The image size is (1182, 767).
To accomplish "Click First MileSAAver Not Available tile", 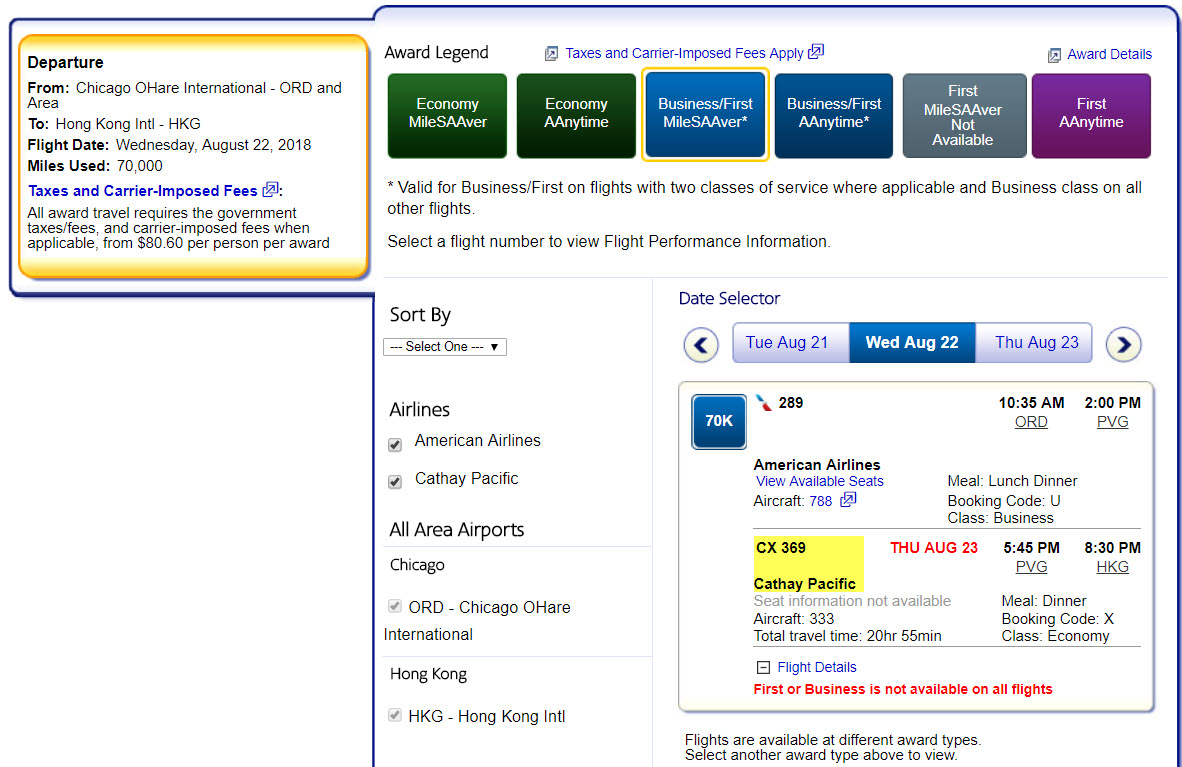I will [964, 115].
